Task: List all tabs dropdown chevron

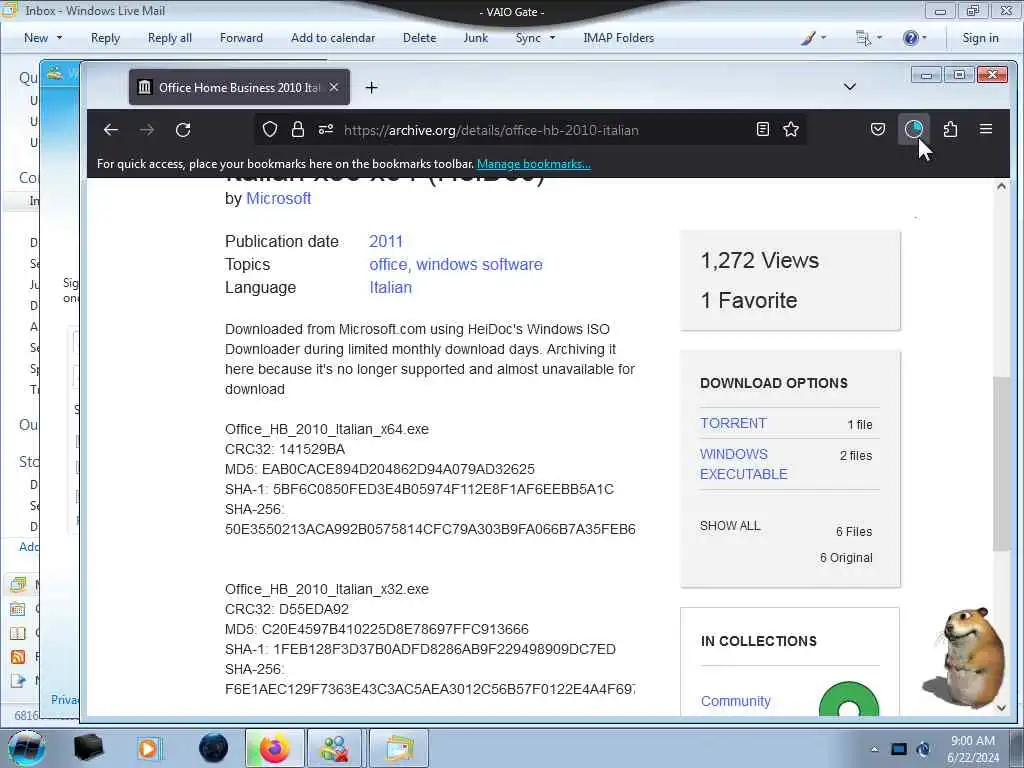Action: [850, 87]
